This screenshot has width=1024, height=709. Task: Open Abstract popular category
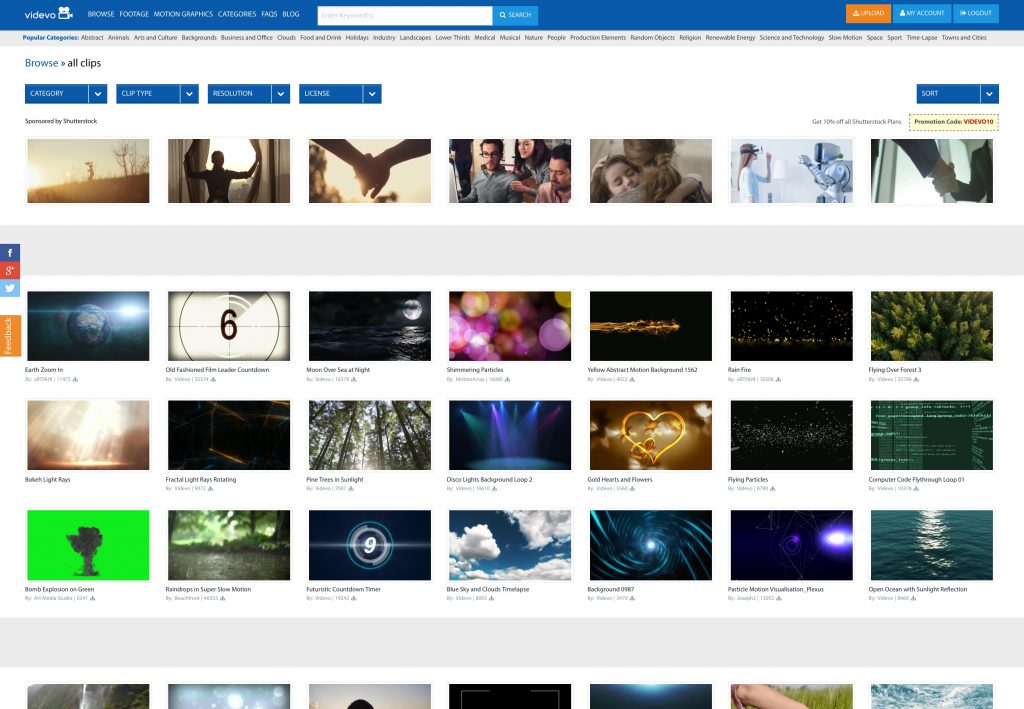pyautogui.click(x=92, y=38)
